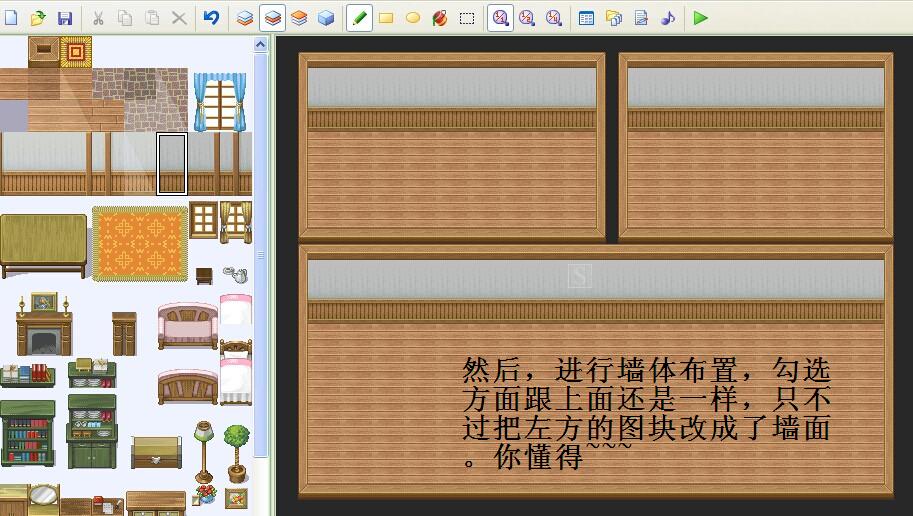
Task: Pick the orange patterned carpet tile
Action: pos(140,243)
